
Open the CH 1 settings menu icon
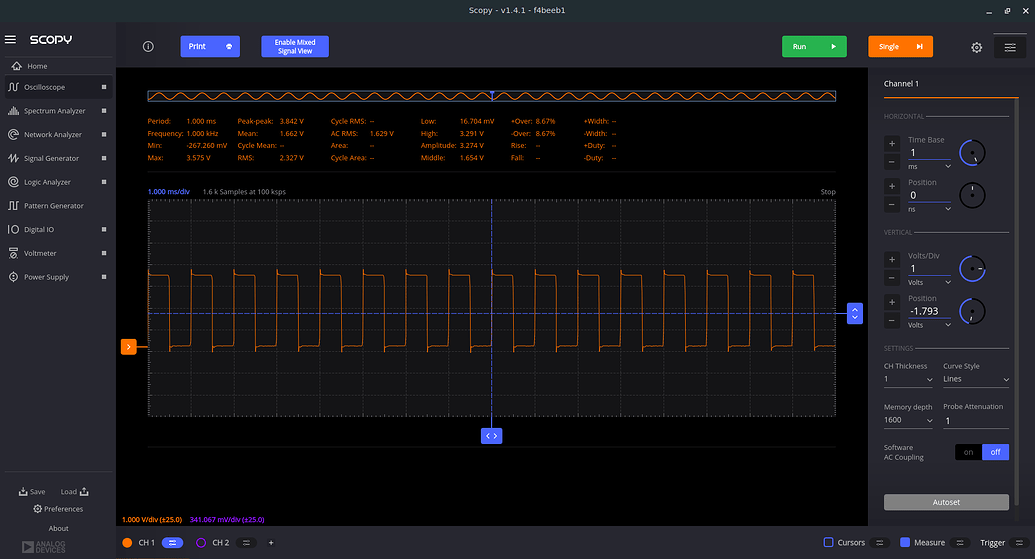pyautogui.click(x=172, y=542)
